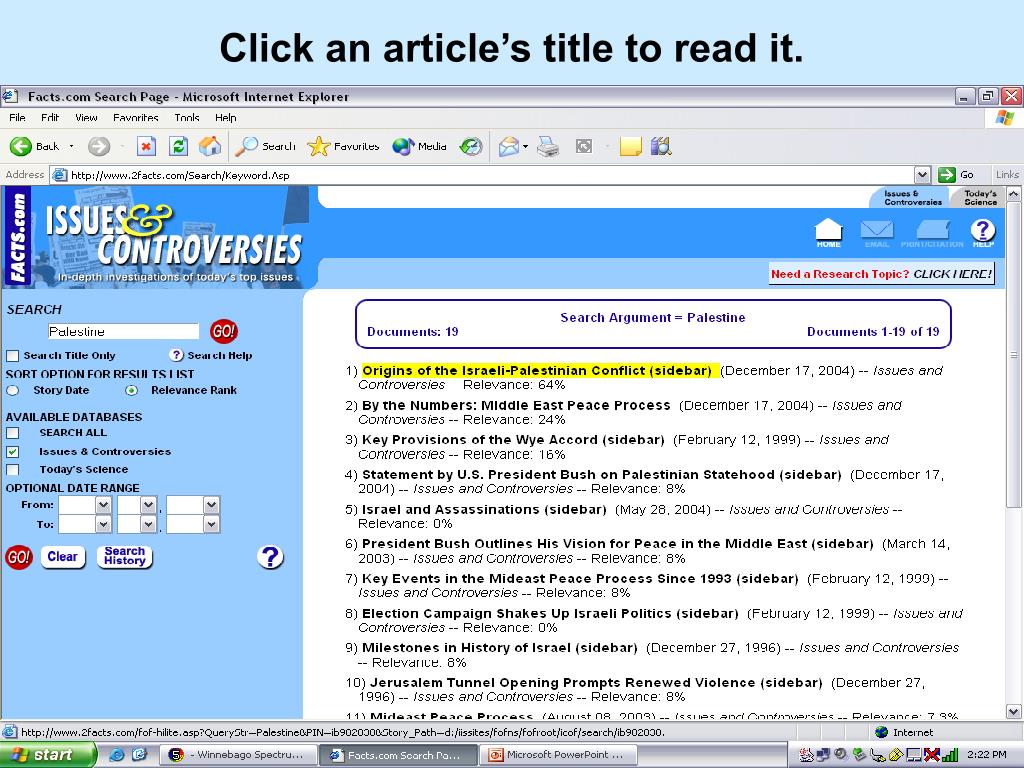Click the Back arrow toolbar button

(x=21, y=146)
